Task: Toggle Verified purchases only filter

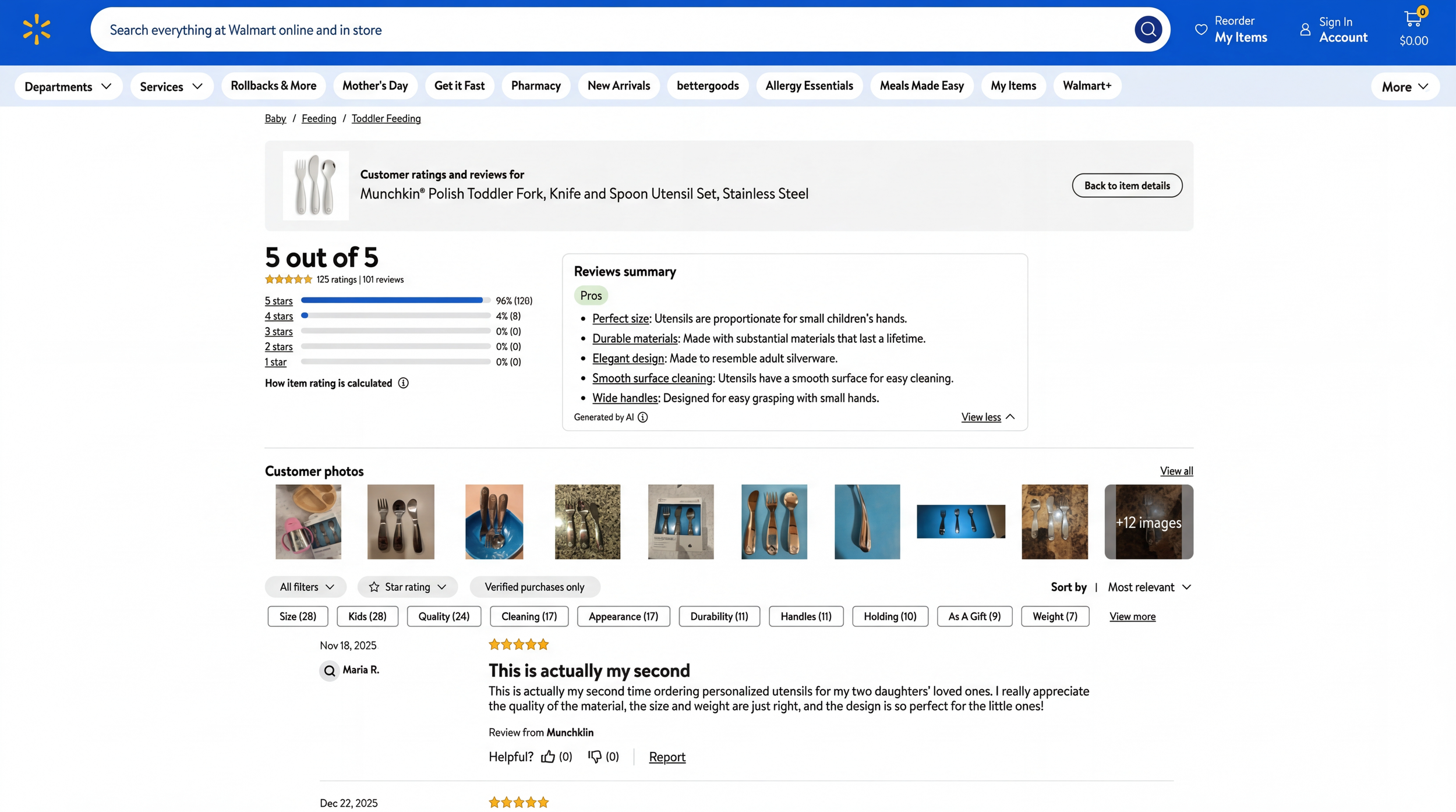Action: click(534, 587)
